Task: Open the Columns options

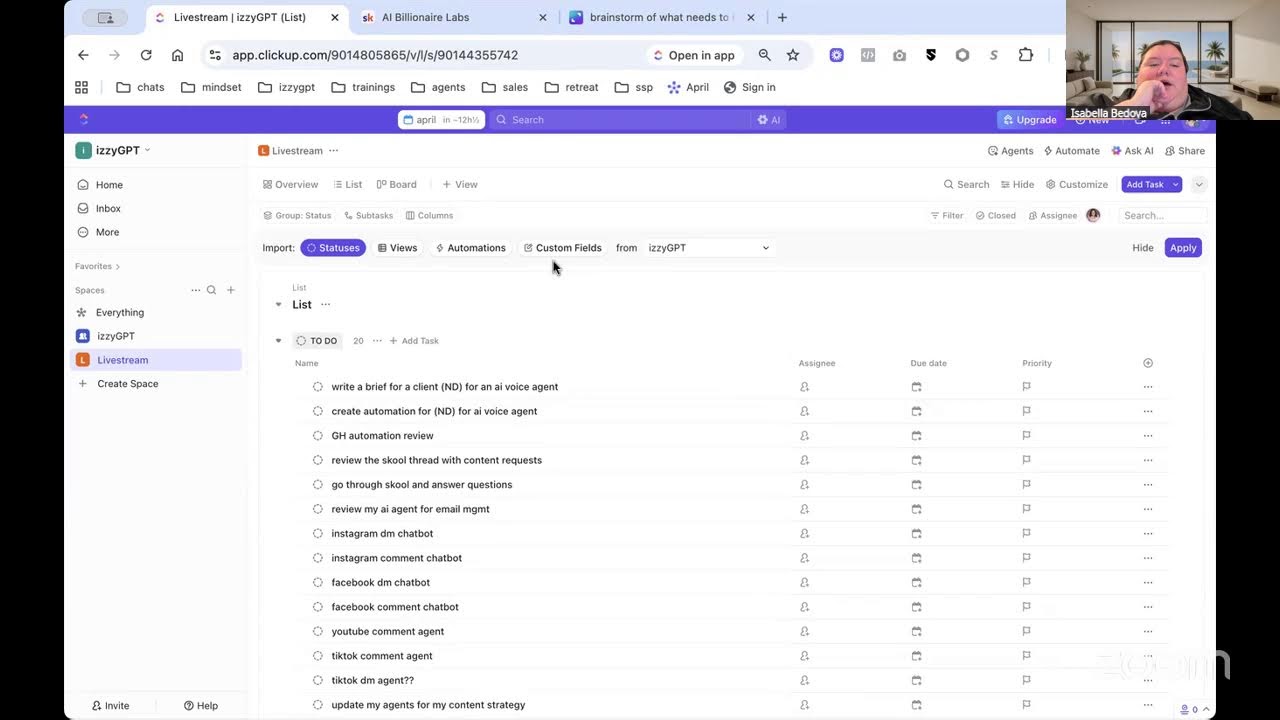Action: (x=429, y=215)
